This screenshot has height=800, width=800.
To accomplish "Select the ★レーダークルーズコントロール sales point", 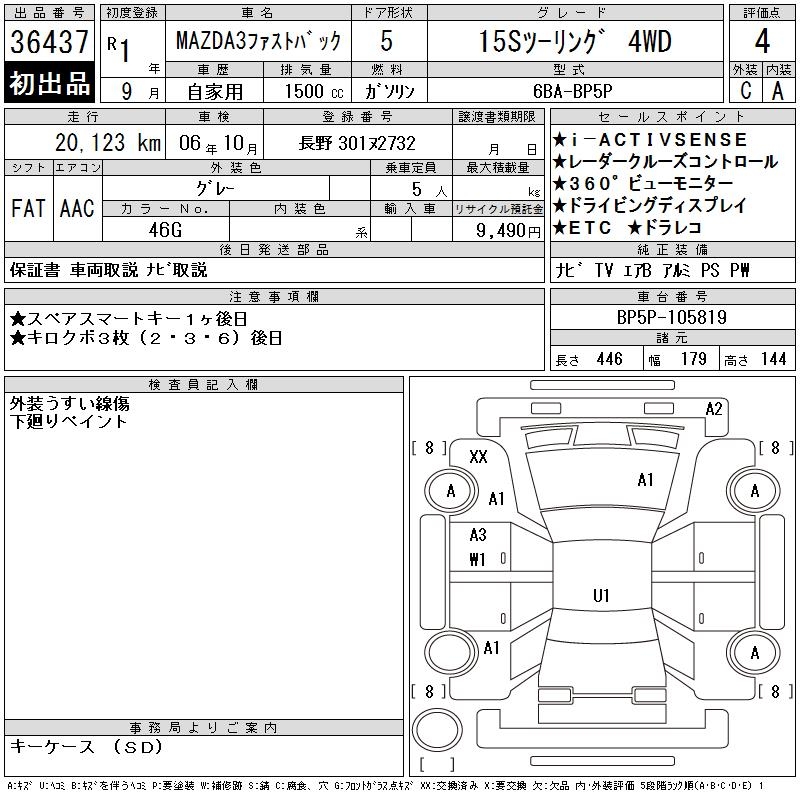I will [665, 161].
